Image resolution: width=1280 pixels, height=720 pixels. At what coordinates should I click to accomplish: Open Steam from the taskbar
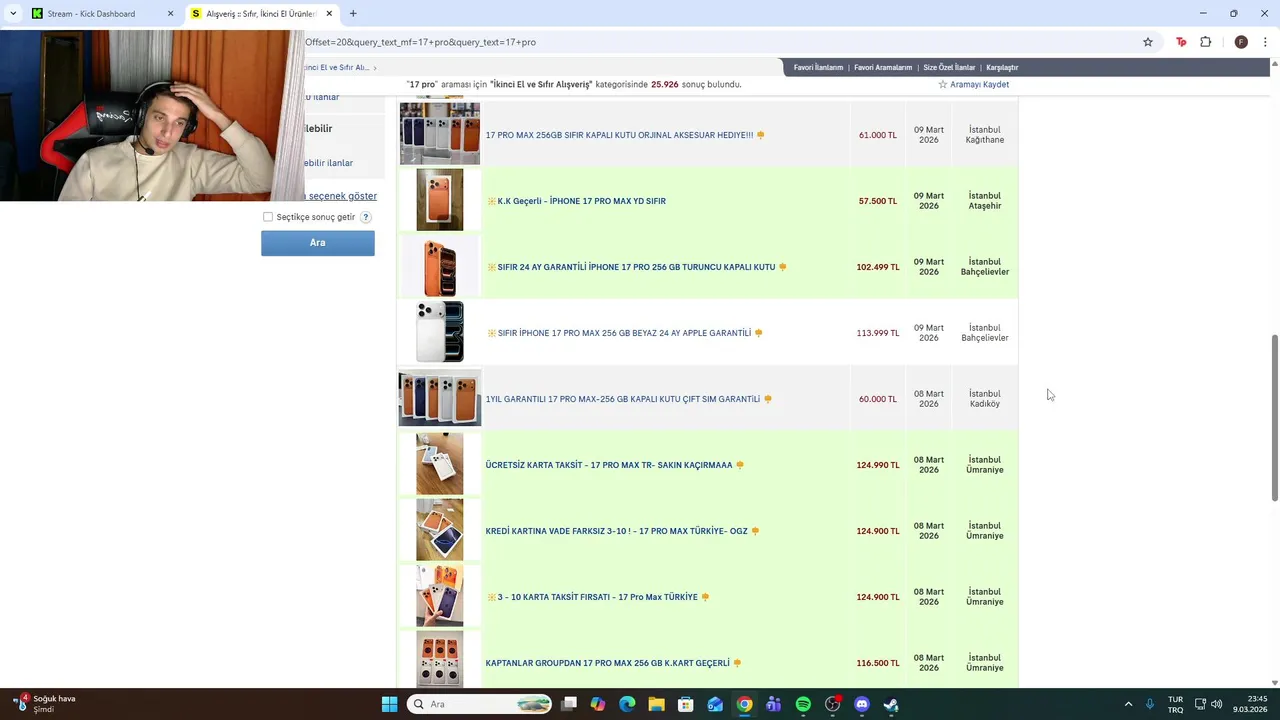point(891,704)
